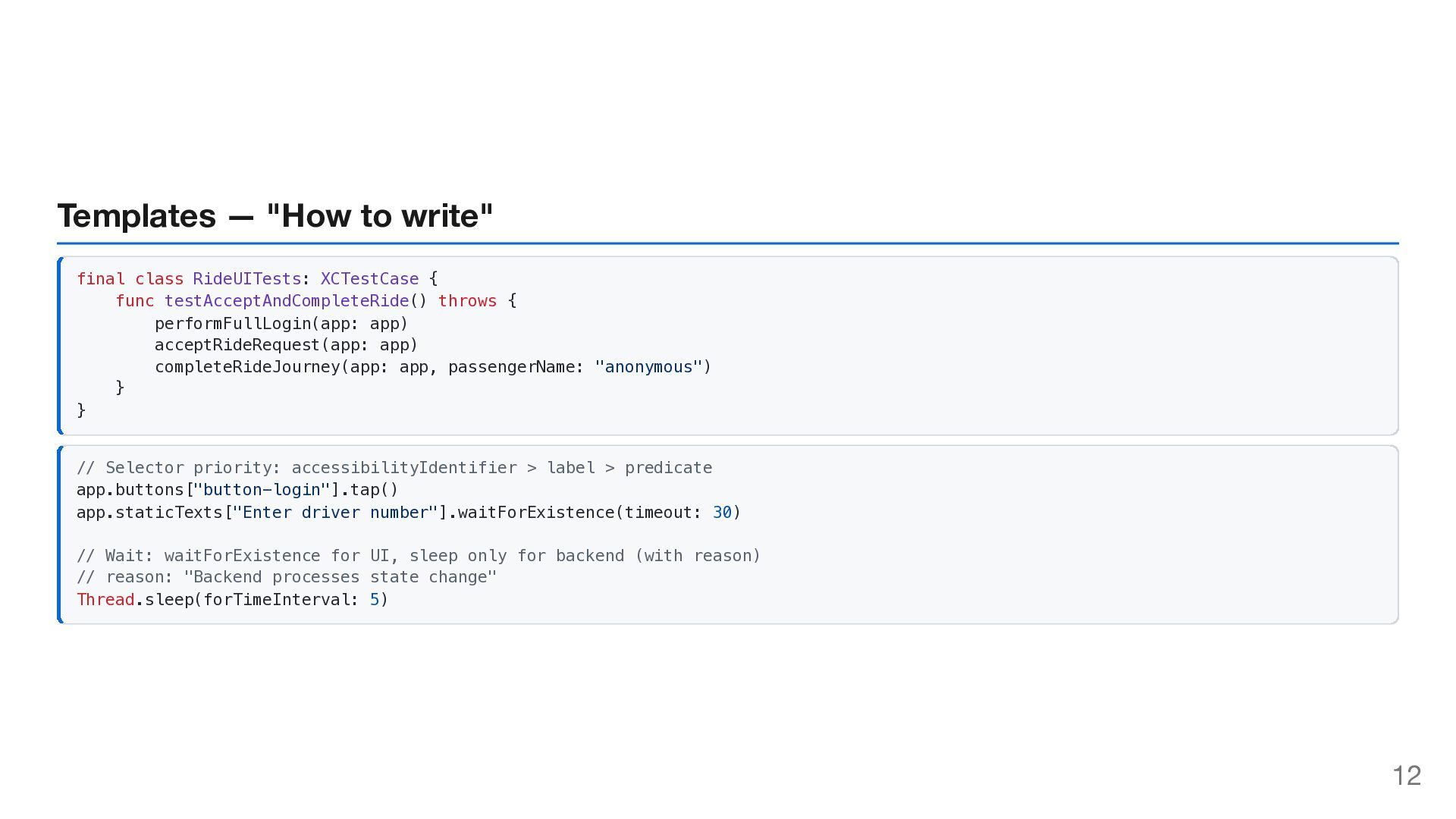Click the waitForExistence method call
The width and height of the screenshot is (1456, 819).
pyautogui.click(x=535, y=513)
